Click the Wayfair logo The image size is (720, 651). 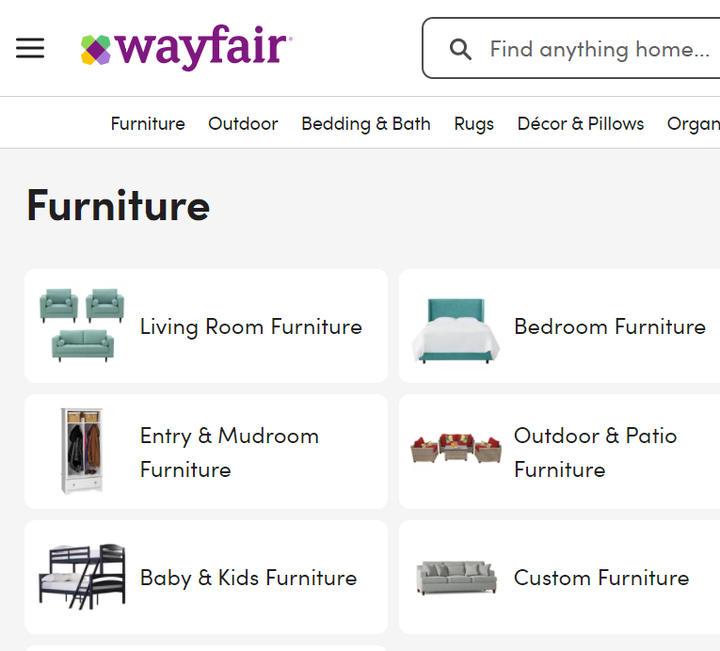pos(186,48)
